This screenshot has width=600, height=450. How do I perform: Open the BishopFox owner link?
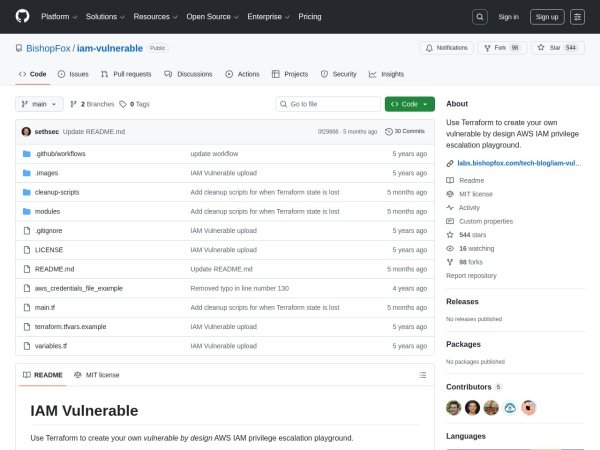click(x=48, y=48)
